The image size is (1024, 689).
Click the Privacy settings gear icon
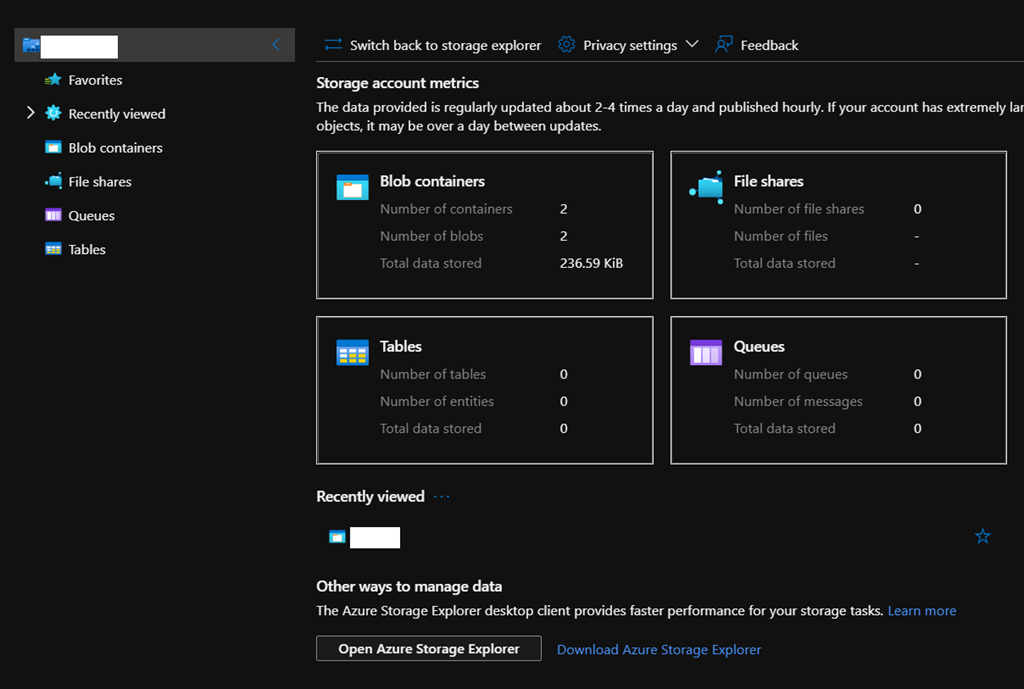[x=566, y=45]
